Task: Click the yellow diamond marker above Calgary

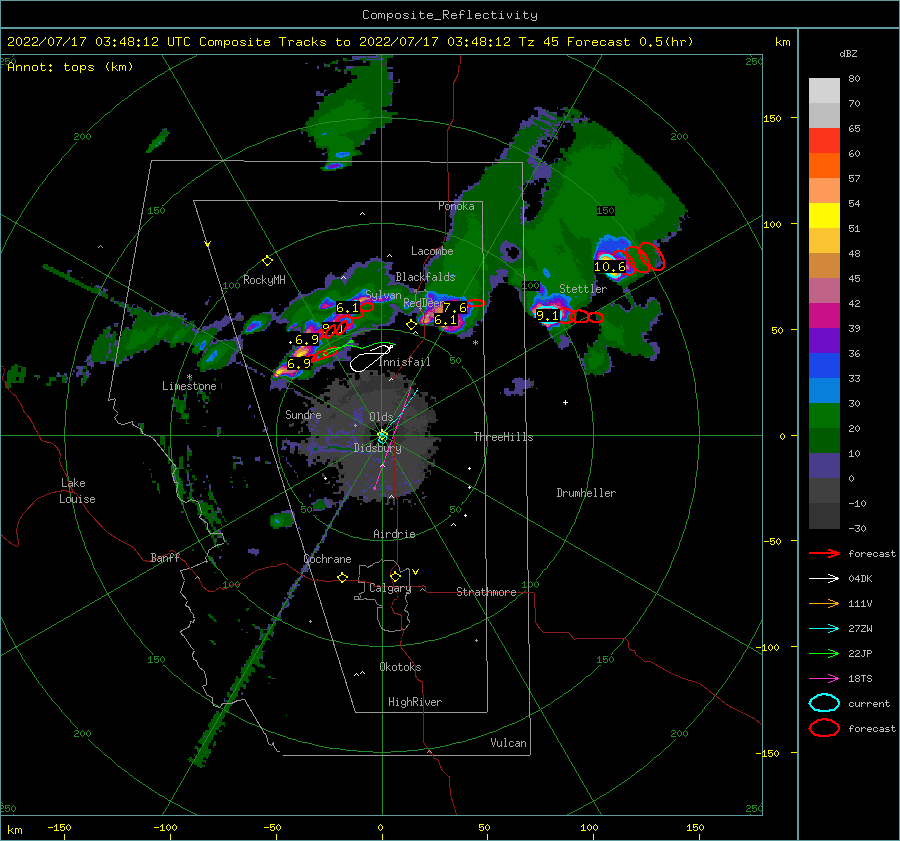Action: click(395, 576)
